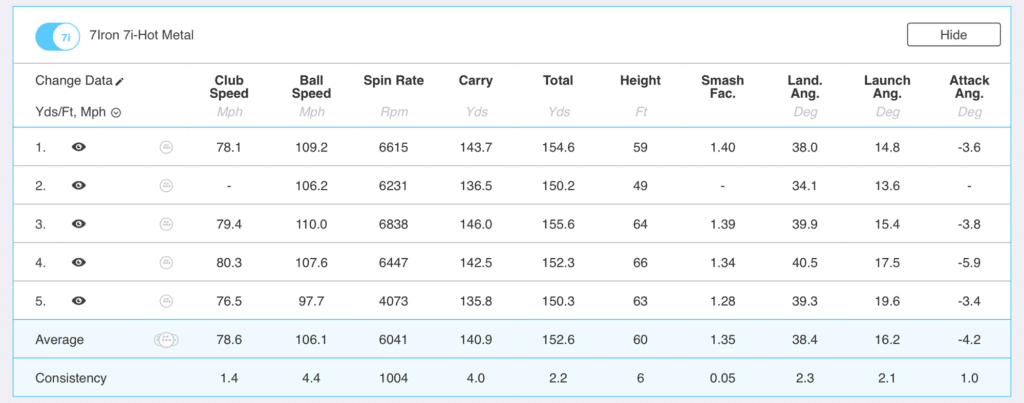The height and width of the screenshot is (403, 1024).
Task: Select the ball icon in row 3
Action: (x=166, y=224)
